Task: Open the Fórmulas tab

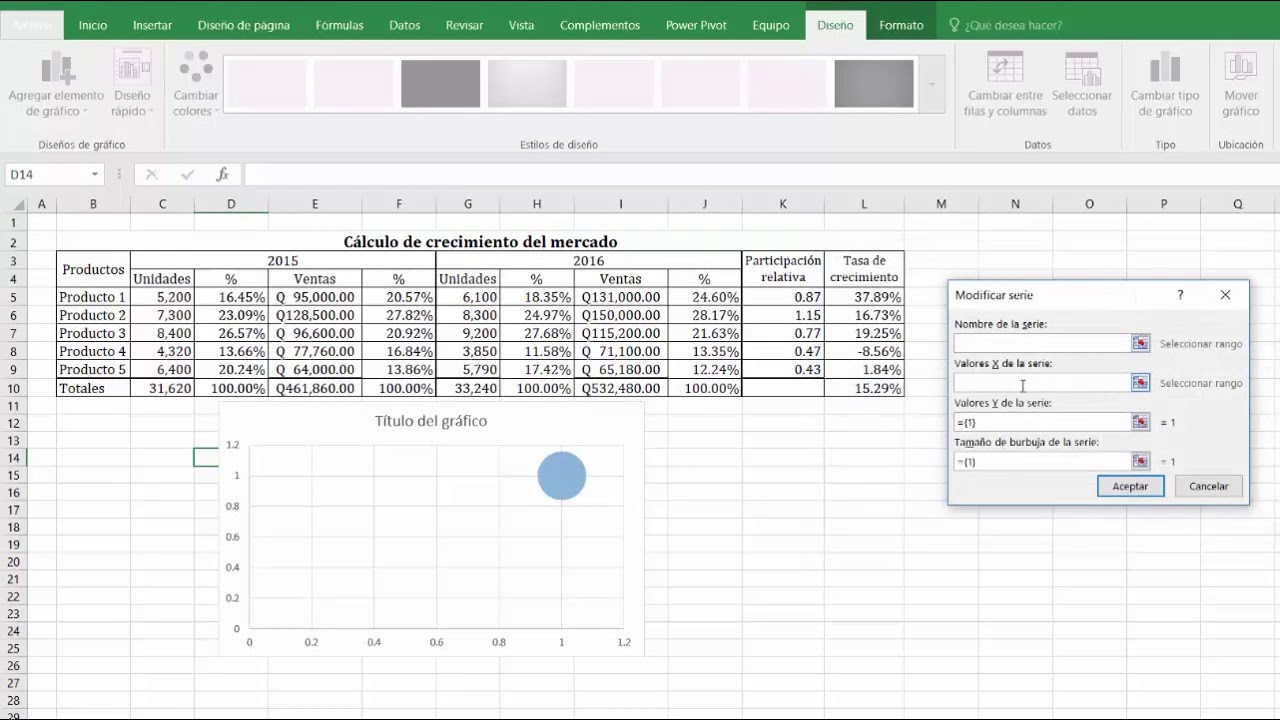Action: pos(339,25)
